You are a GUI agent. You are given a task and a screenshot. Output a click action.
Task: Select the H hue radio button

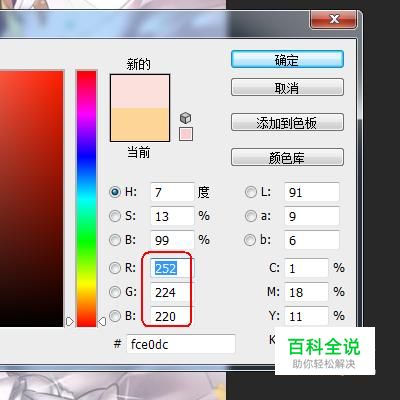(x=115, y=192)
